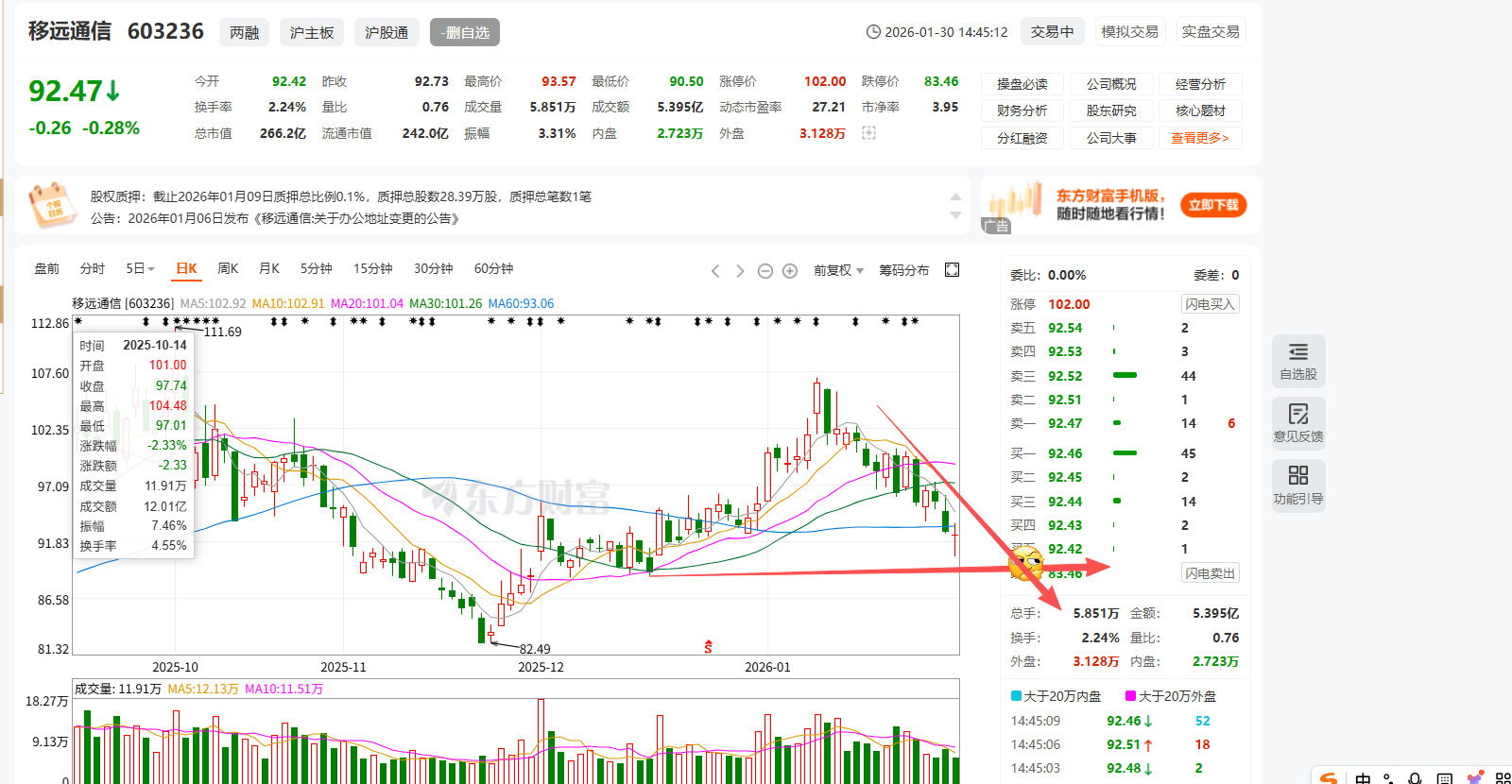The height and width of the screenshot is (784, 1512).
Task: Open fullscreen chart view
Action: [x=953, y=270]
